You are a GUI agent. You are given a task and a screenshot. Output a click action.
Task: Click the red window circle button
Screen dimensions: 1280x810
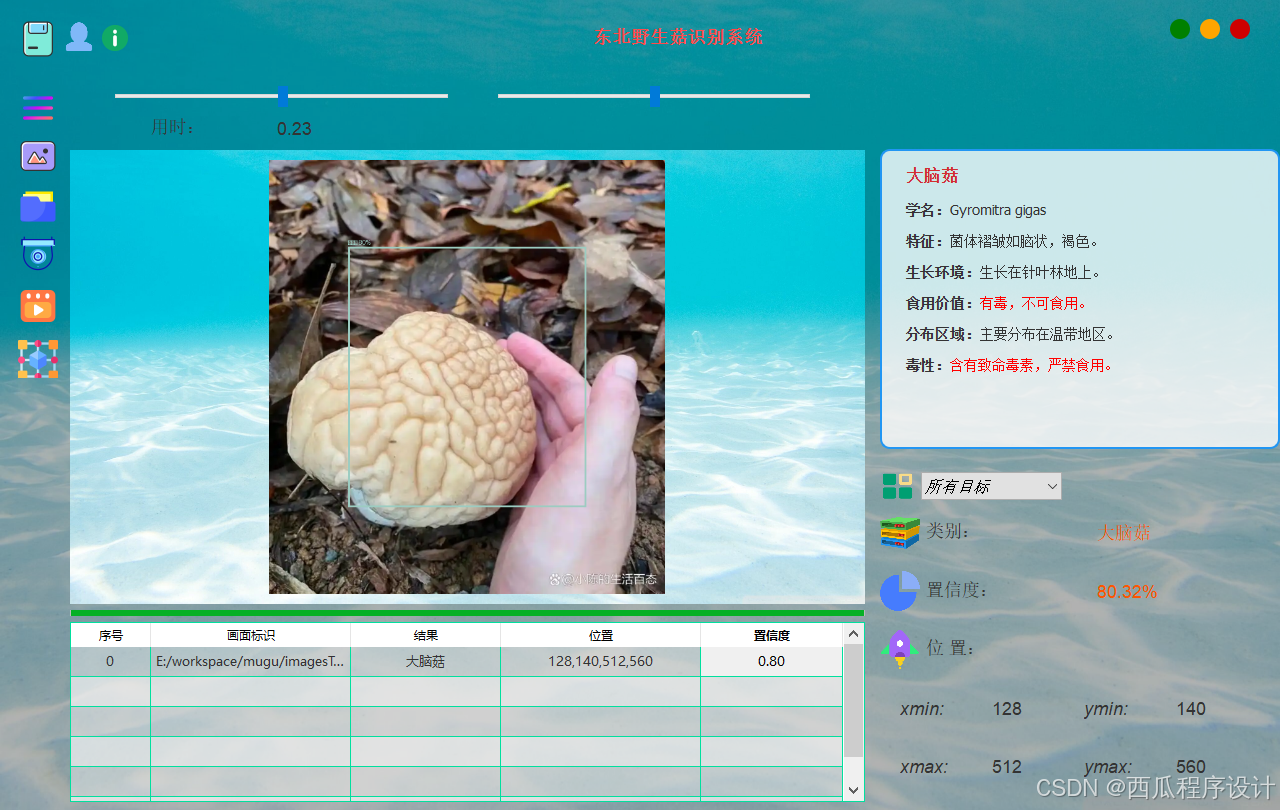click(1240, 29)
